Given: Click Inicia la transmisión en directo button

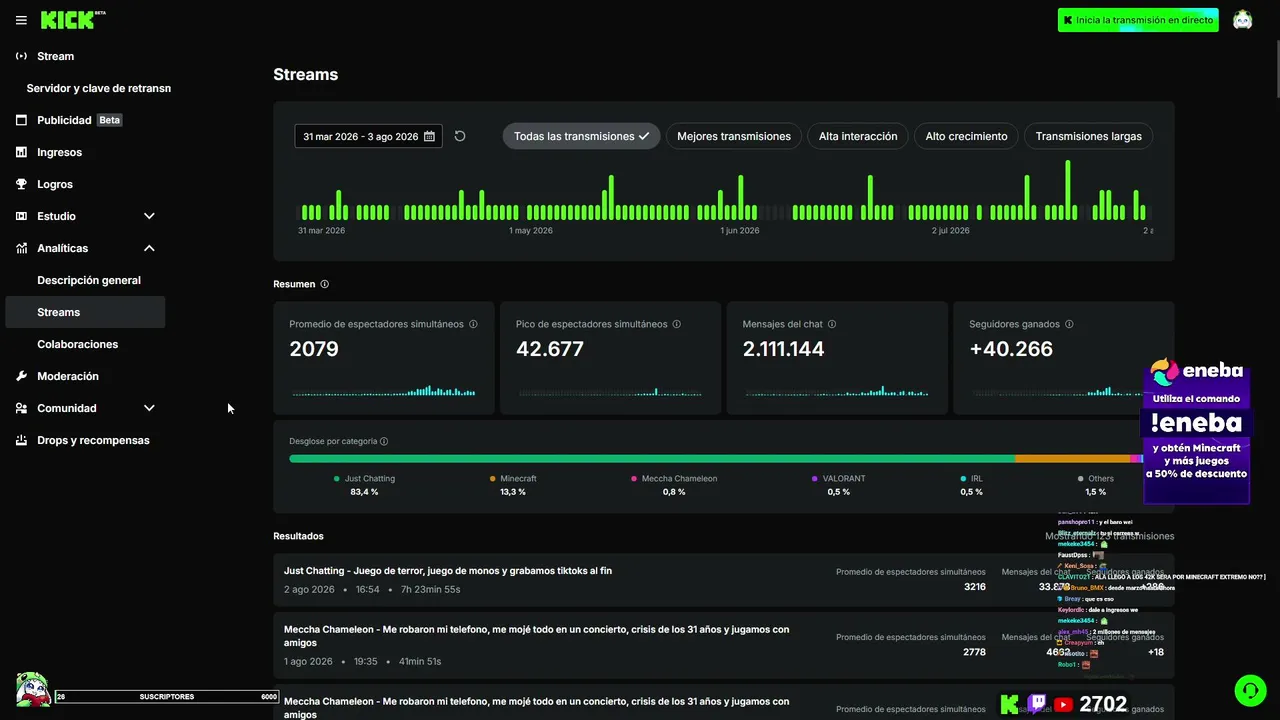Looking at the screenshot, I should click(1138, 20).
